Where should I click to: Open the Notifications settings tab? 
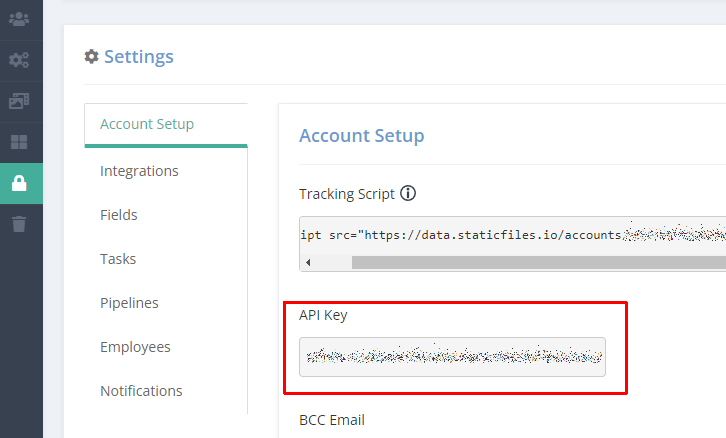tap(141, 391)
